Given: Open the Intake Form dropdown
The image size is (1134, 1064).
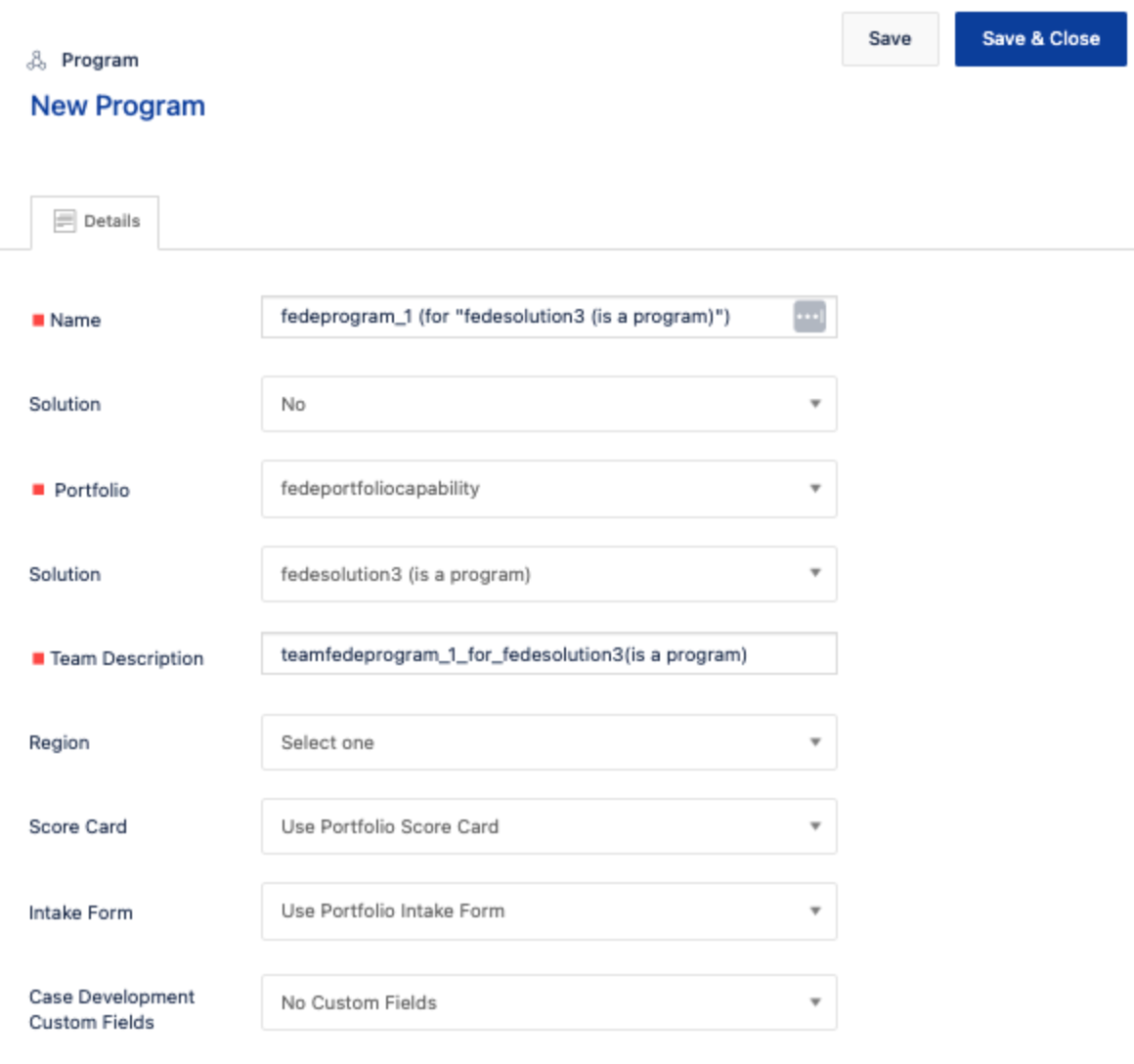Looking at the screenshot, I should coord(549,911).
